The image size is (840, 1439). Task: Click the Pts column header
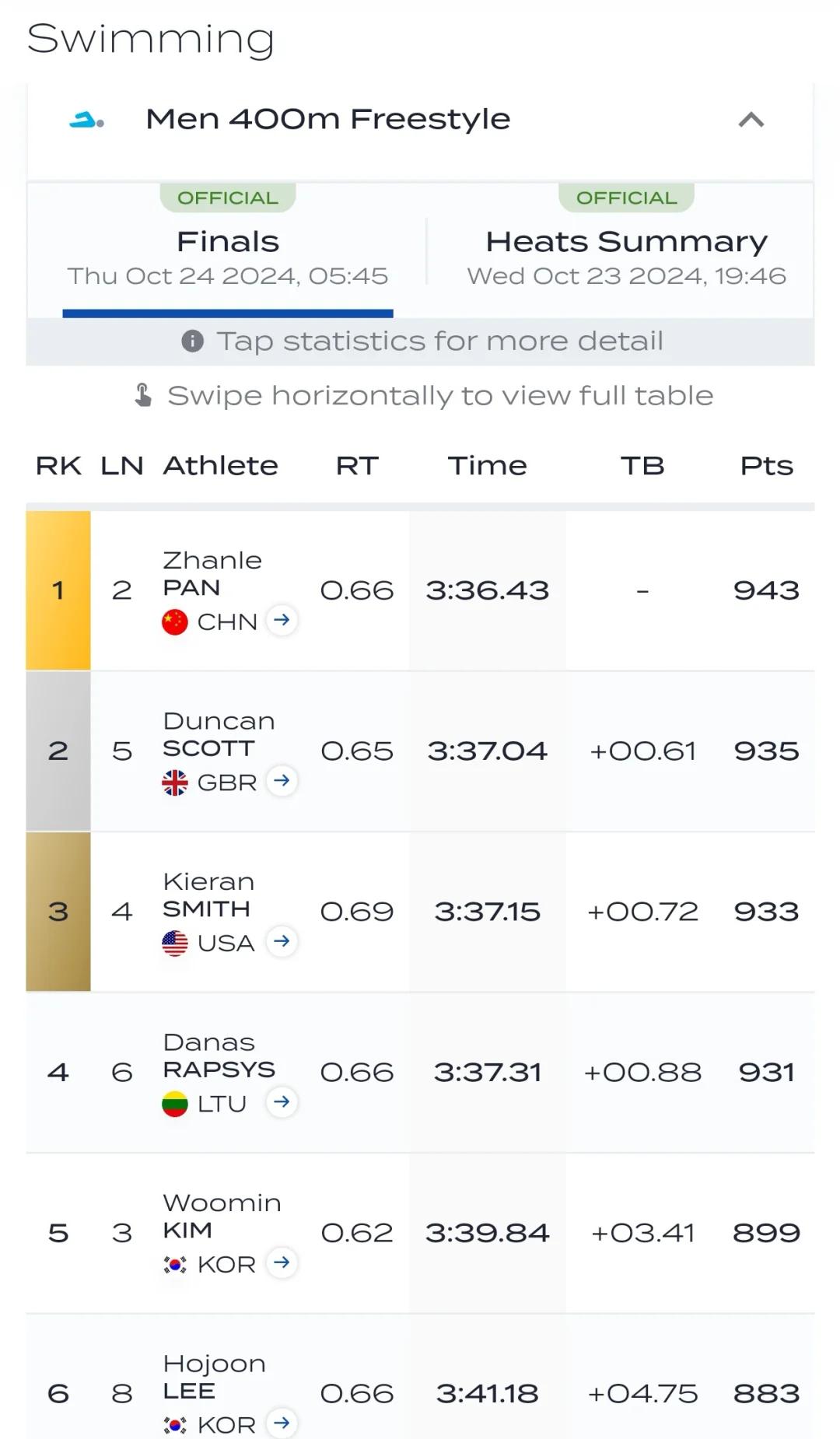coord(766,466)
